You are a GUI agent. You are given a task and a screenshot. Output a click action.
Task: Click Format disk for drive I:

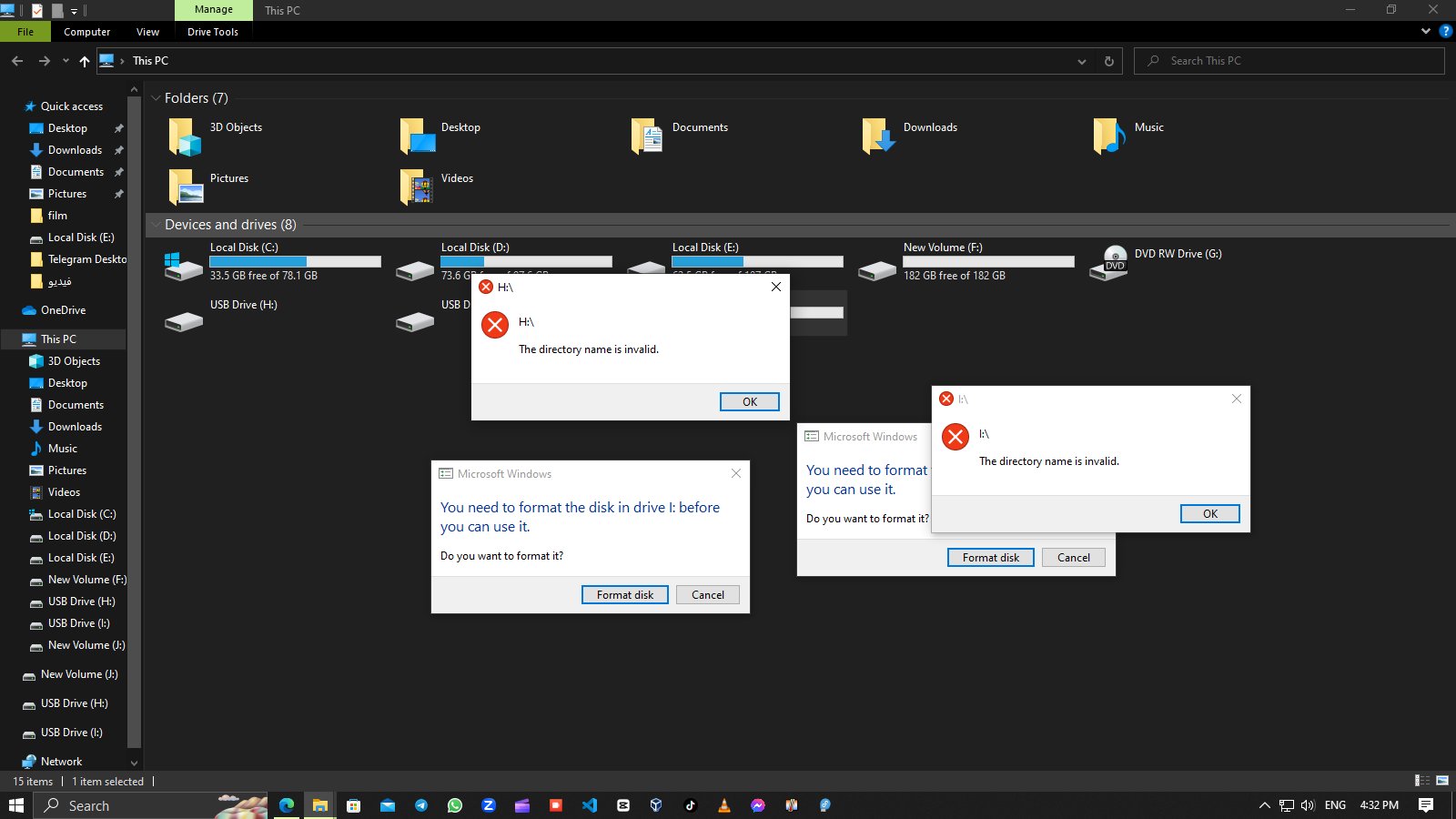pyautogui.click(x=624, y=594)
